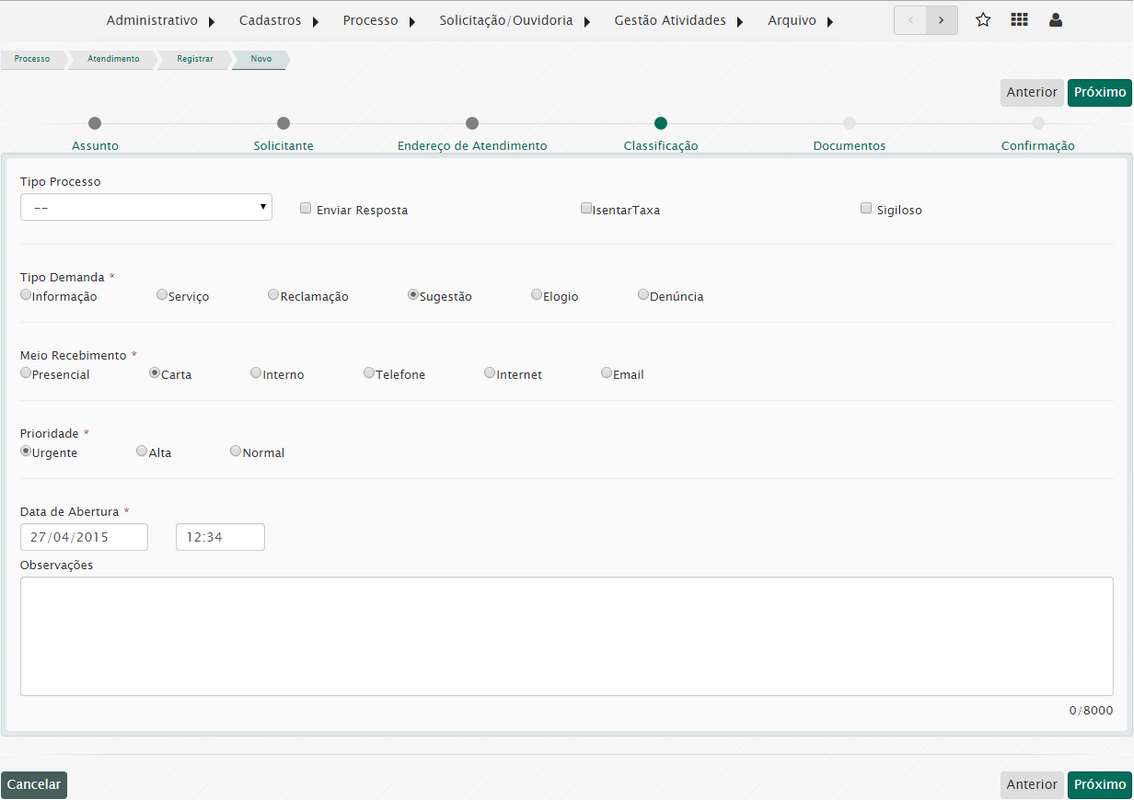Click the forward navigation arrow icon
Image resolution: width=1134 pixels, height=800 pixels.
tap(941, 20)
